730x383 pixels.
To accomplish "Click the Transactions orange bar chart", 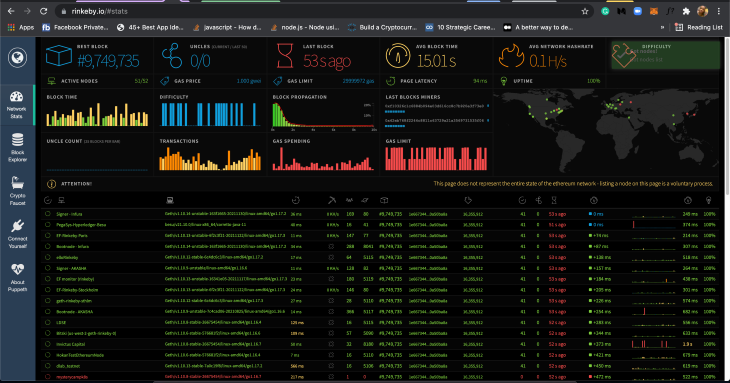I will 210,159.
